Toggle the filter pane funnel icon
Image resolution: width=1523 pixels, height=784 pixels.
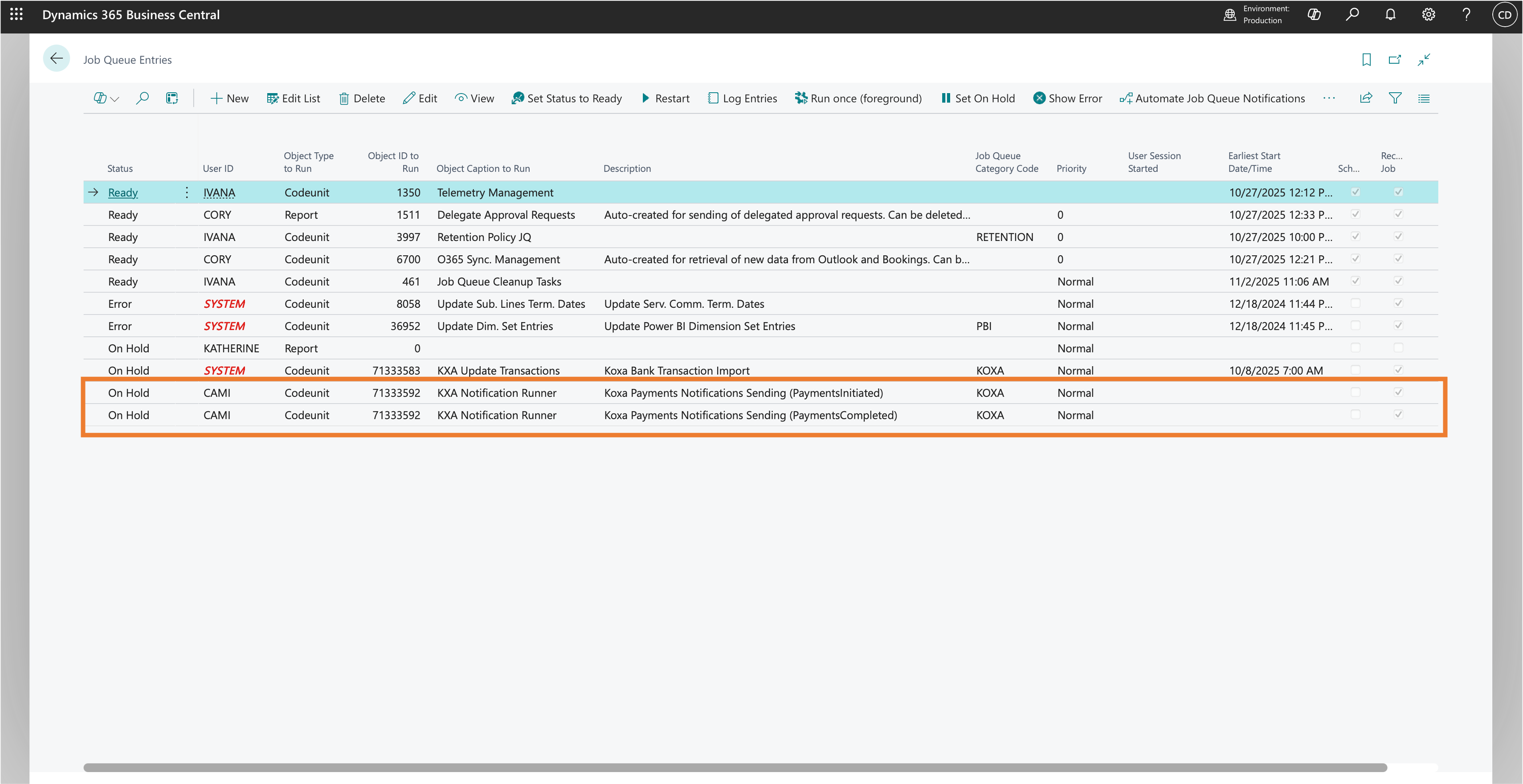point(1395,98)
